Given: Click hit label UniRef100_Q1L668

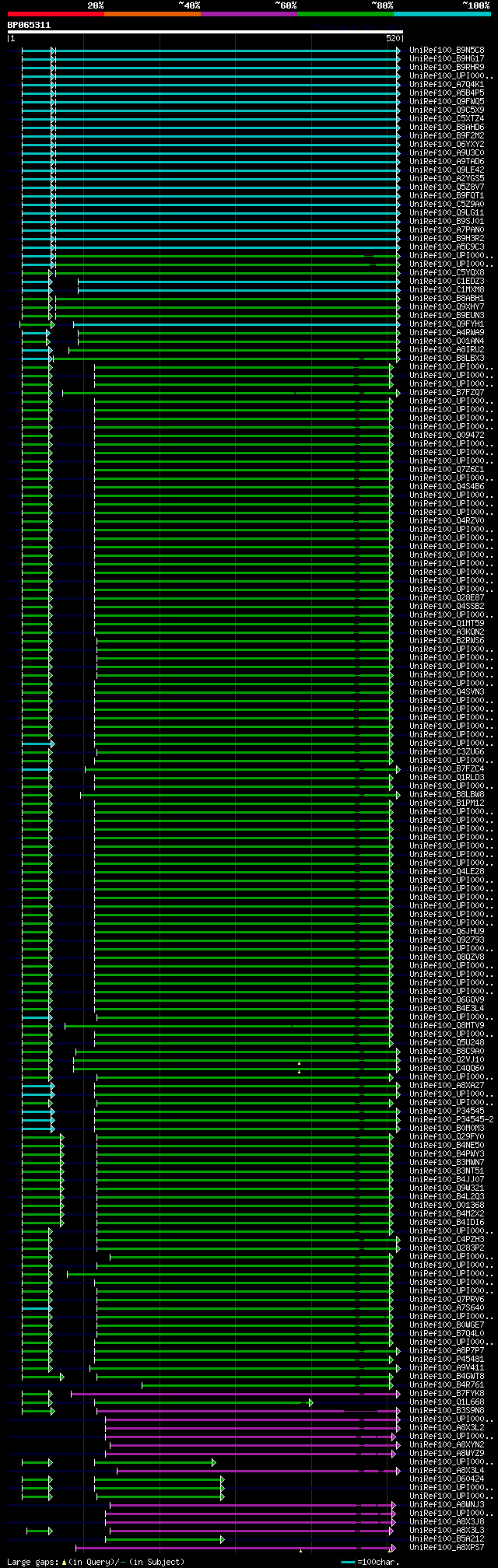Looking at the screenshot, I should [447, 1402].
